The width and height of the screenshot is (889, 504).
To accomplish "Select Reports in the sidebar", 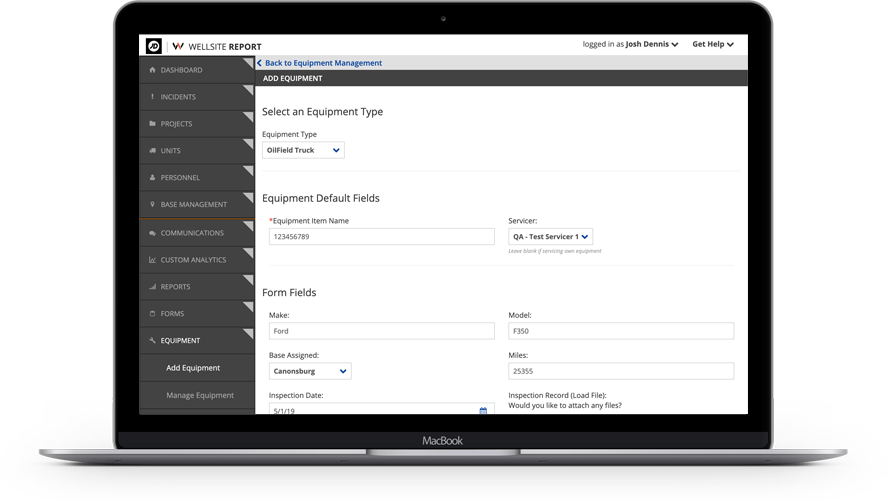I will tap(175, 287).
